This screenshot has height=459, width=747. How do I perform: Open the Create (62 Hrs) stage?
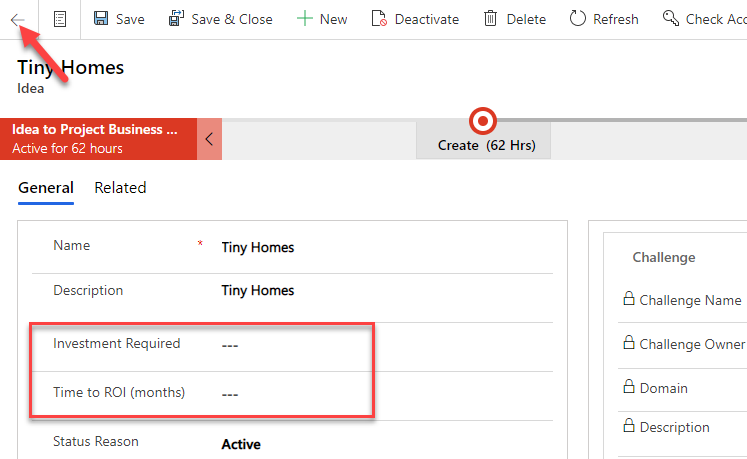[486, 145]
